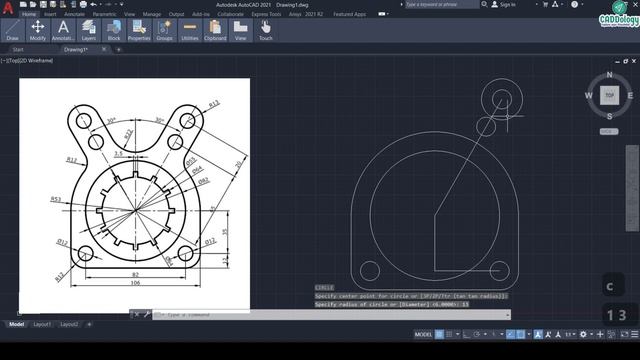Expand the Utilities ribbon panel
Image resolution: width=640 pixels, height=360 pixels.
click(190, 30)
